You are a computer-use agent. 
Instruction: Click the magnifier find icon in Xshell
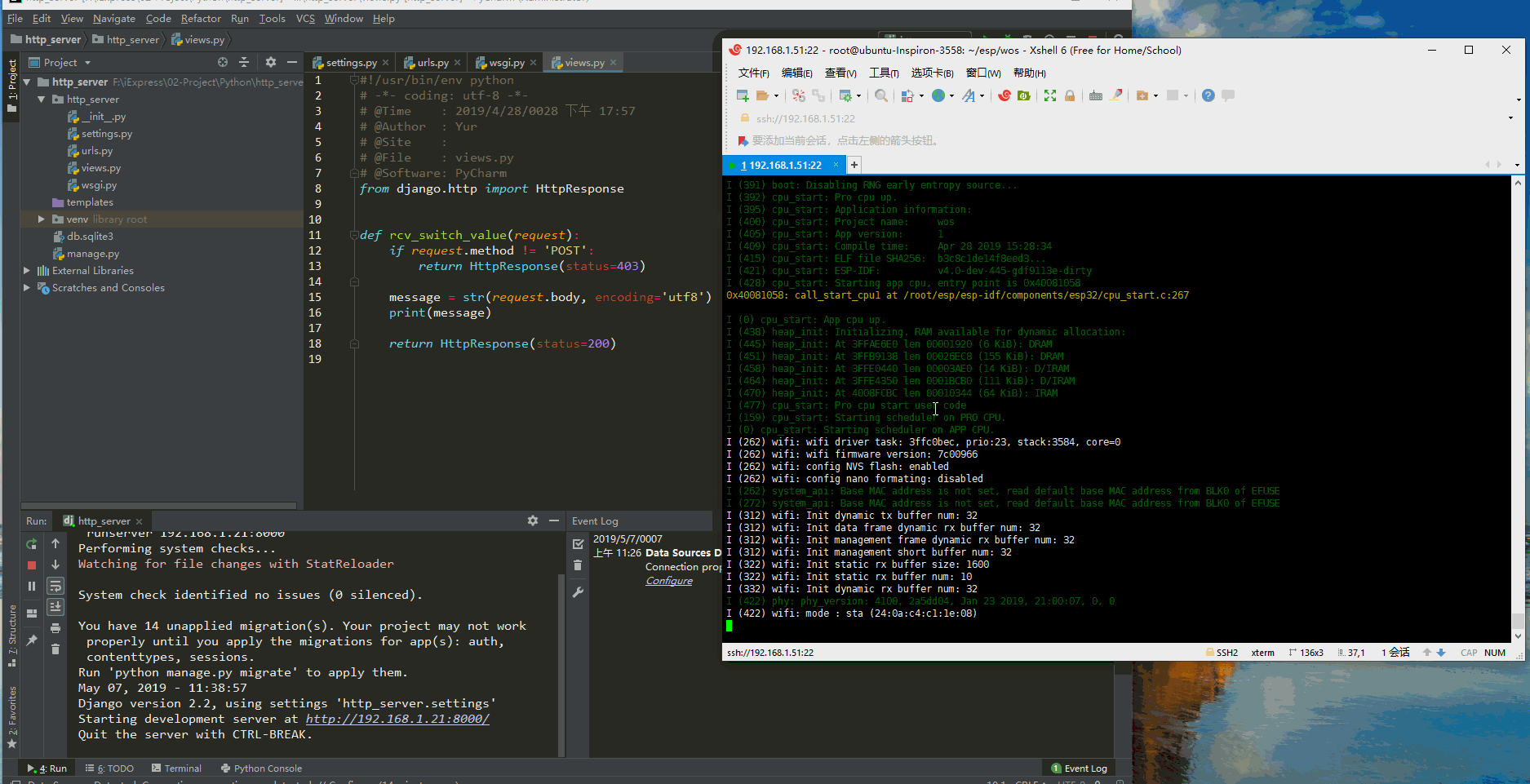pos(881,96)
